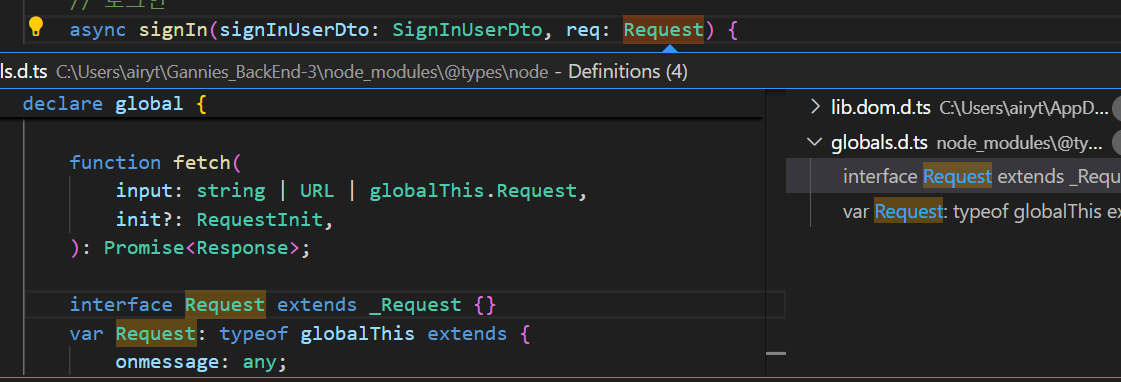Click the "declare global {" sticky header line

[x=114, y=104]
